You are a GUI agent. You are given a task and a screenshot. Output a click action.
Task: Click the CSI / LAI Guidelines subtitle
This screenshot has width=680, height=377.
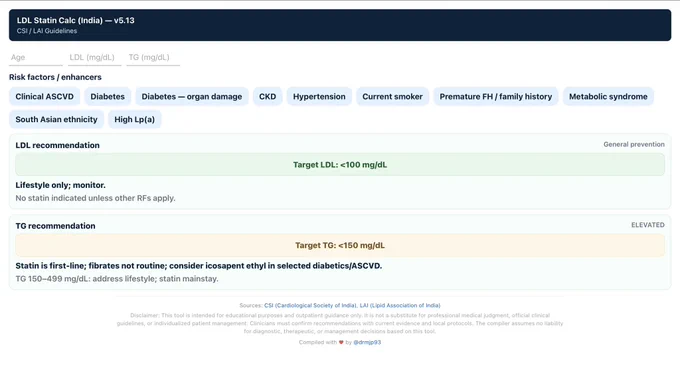47,31
